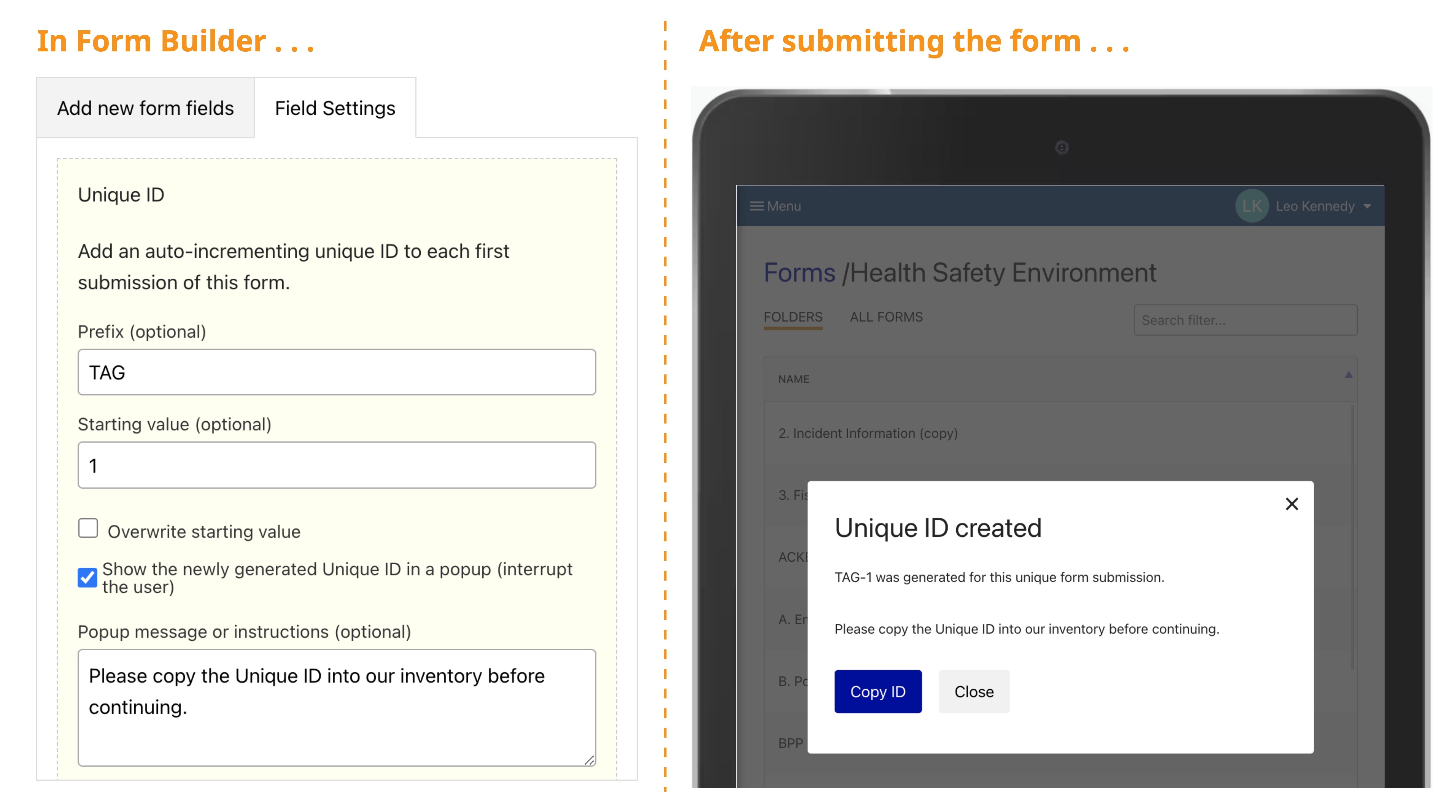Dismiss the dialog with the Close button
The height and width of the screenshot is (812, 1456).
tap(973, 691)
